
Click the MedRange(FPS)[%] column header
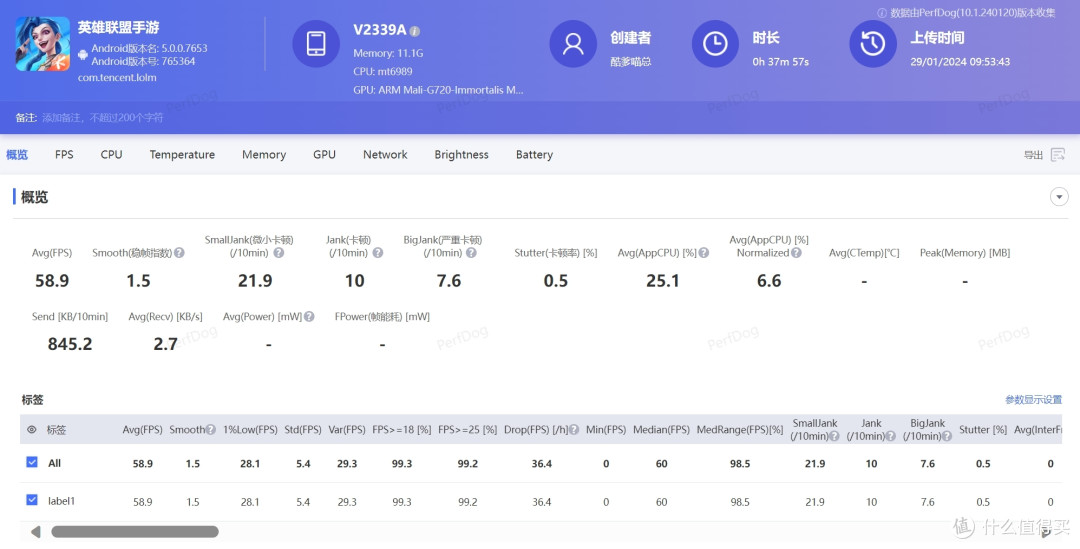coord(740,430)
